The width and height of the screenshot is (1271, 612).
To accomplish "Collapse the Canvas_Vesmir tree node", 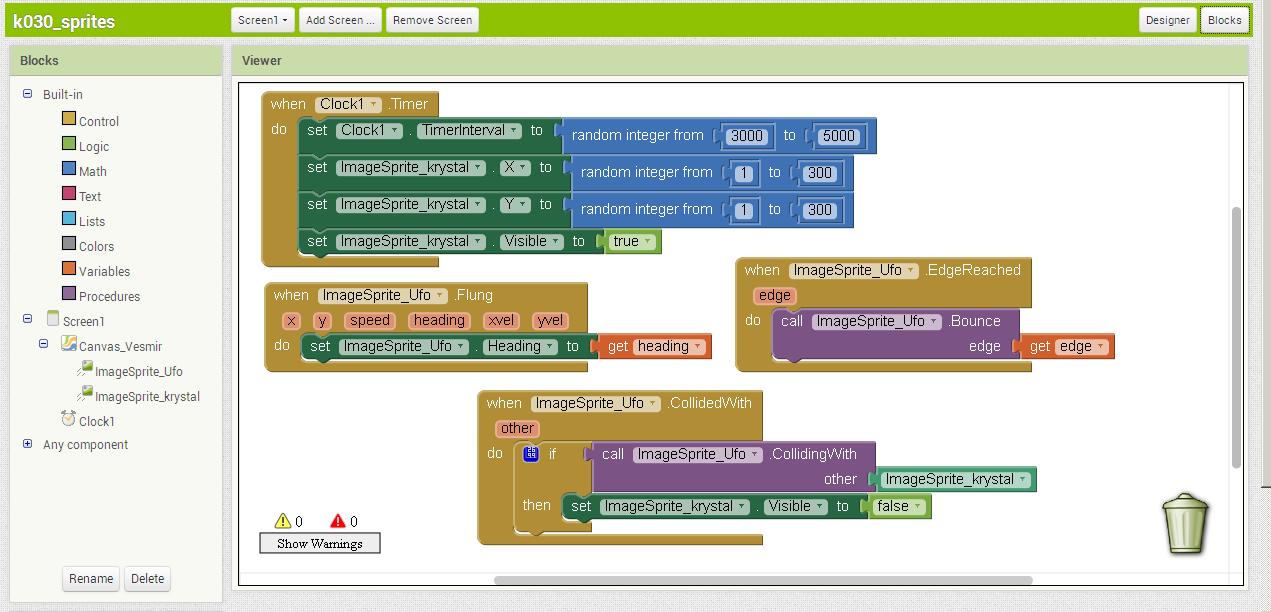I will coord(44,344).
